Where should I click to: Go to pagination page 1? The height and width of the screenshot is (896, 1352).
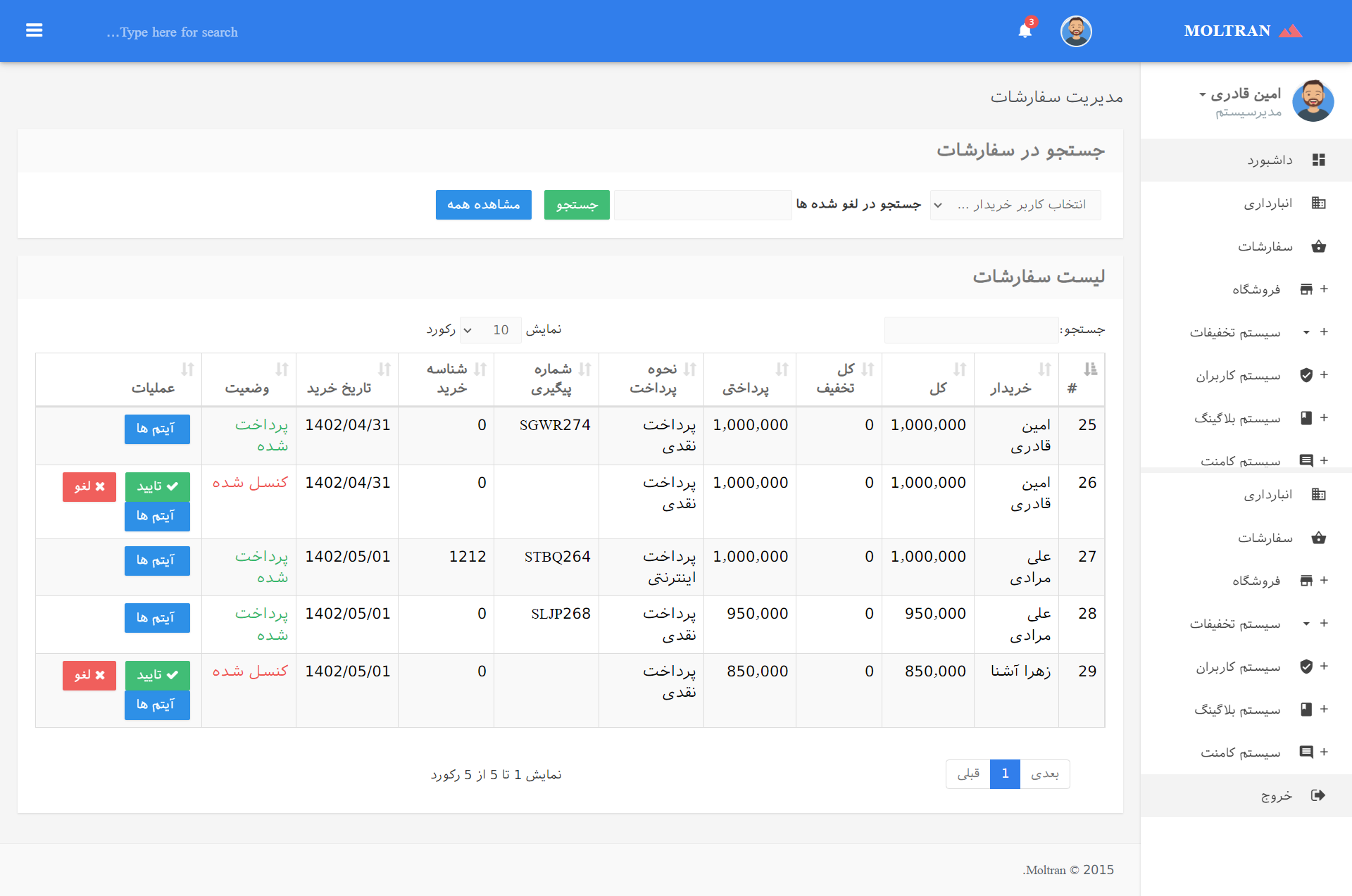1004,774
